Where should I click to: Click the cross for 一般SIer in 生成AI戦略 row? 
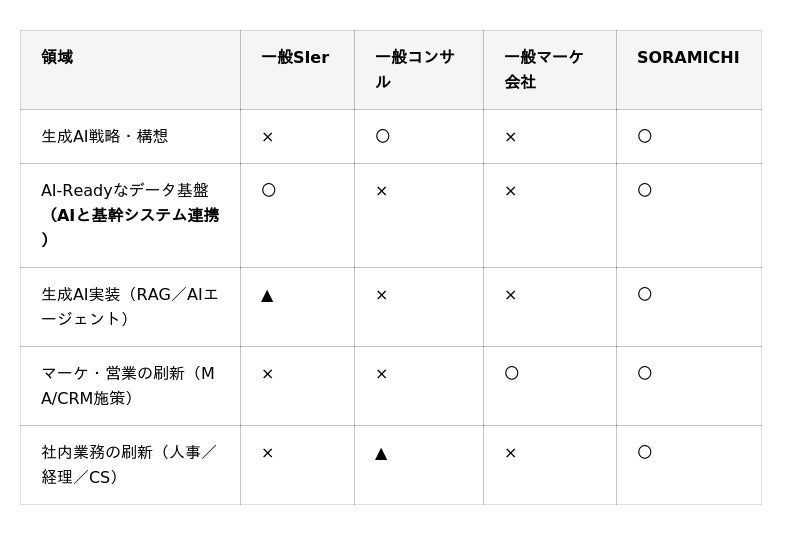coord(267,137)
